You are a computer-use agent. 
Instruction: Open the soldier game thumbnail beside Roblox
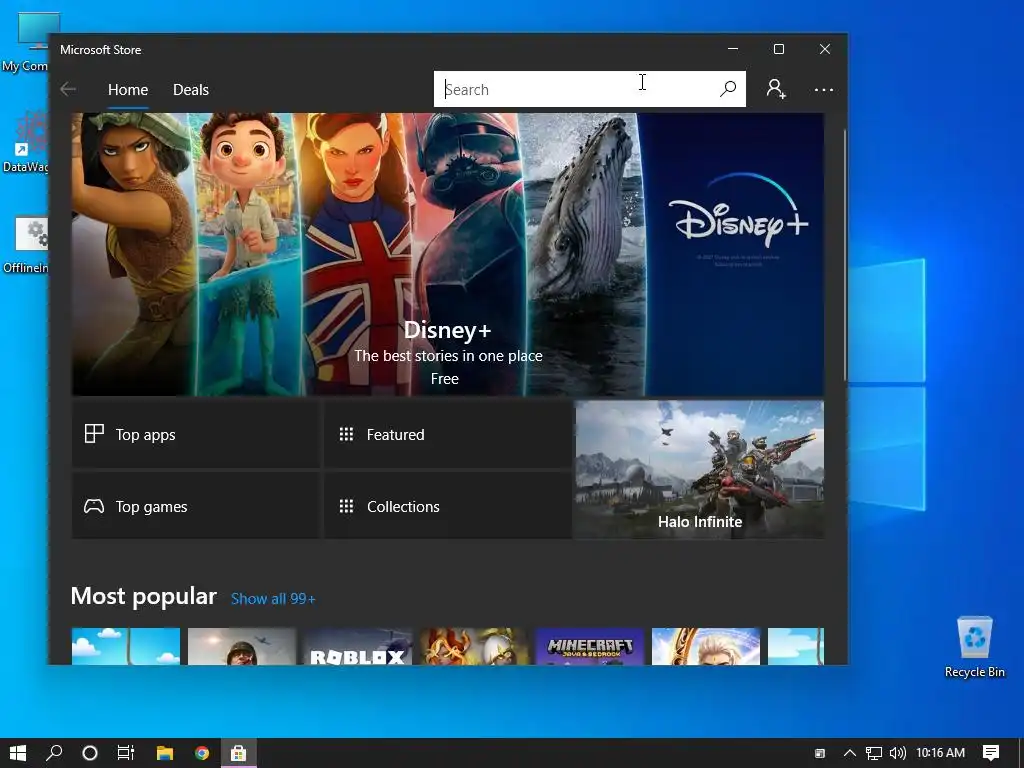242,646
